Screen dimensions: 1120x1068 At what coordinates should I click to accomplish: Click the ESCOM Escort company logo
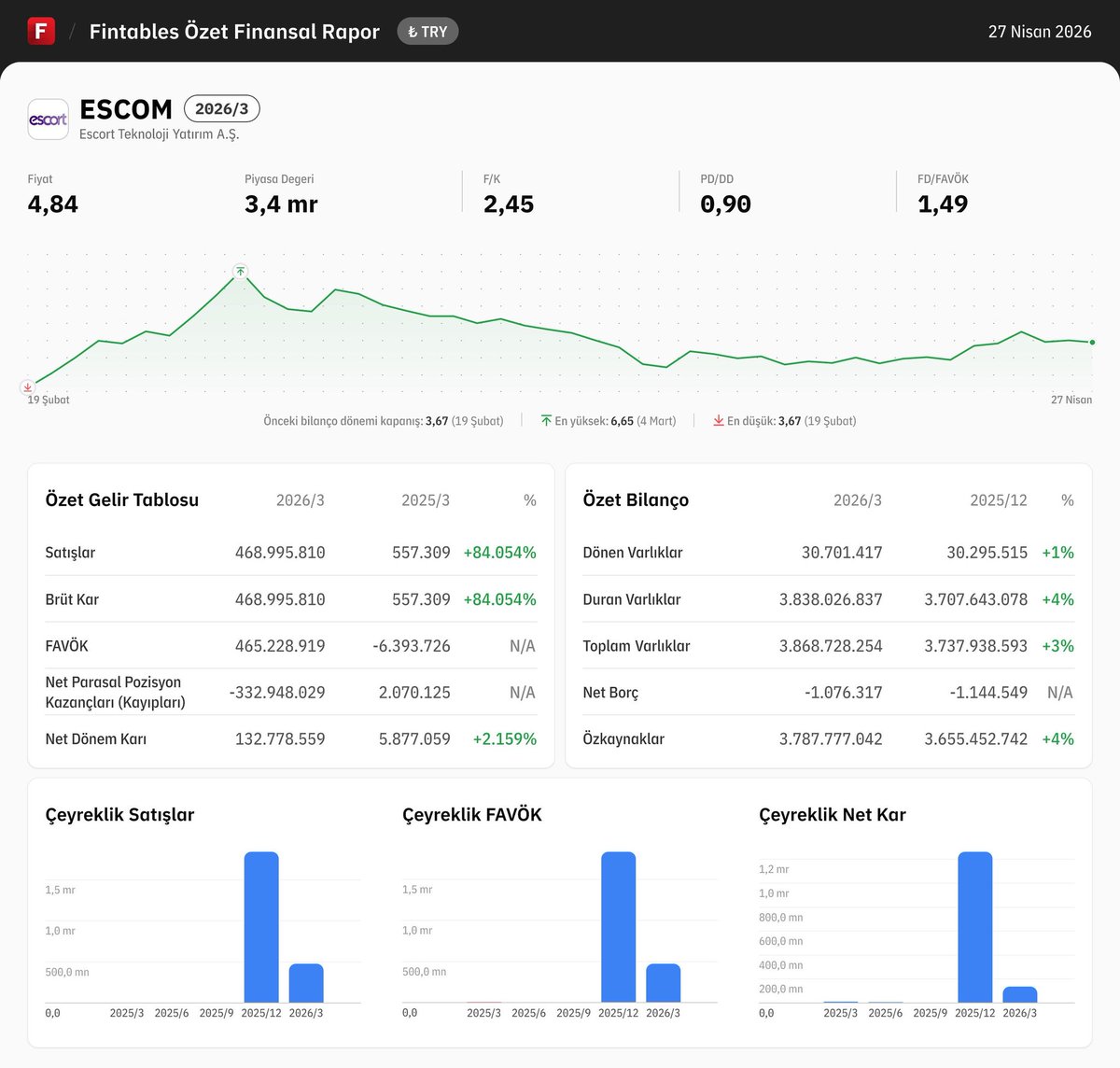tap(48, 119)
